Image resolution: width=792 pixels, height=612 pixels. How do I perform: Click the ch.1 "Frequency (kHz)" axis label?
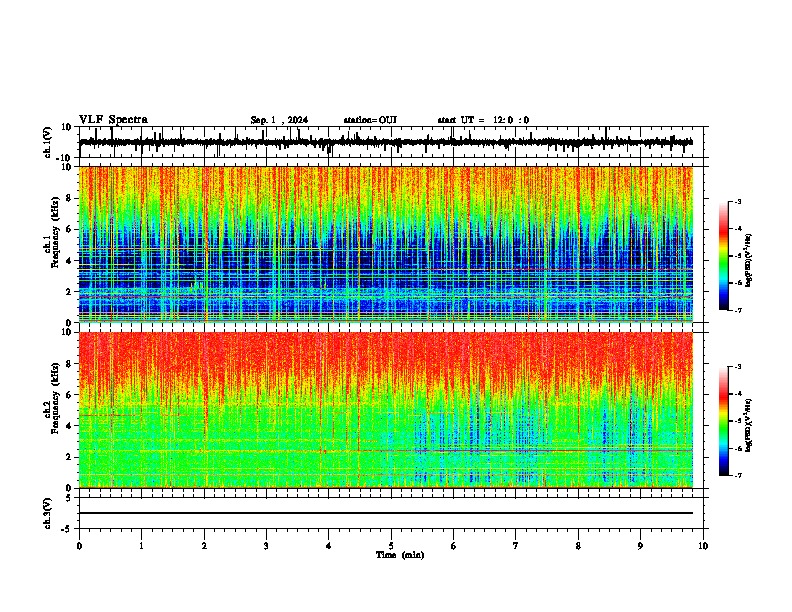[55, 233]
